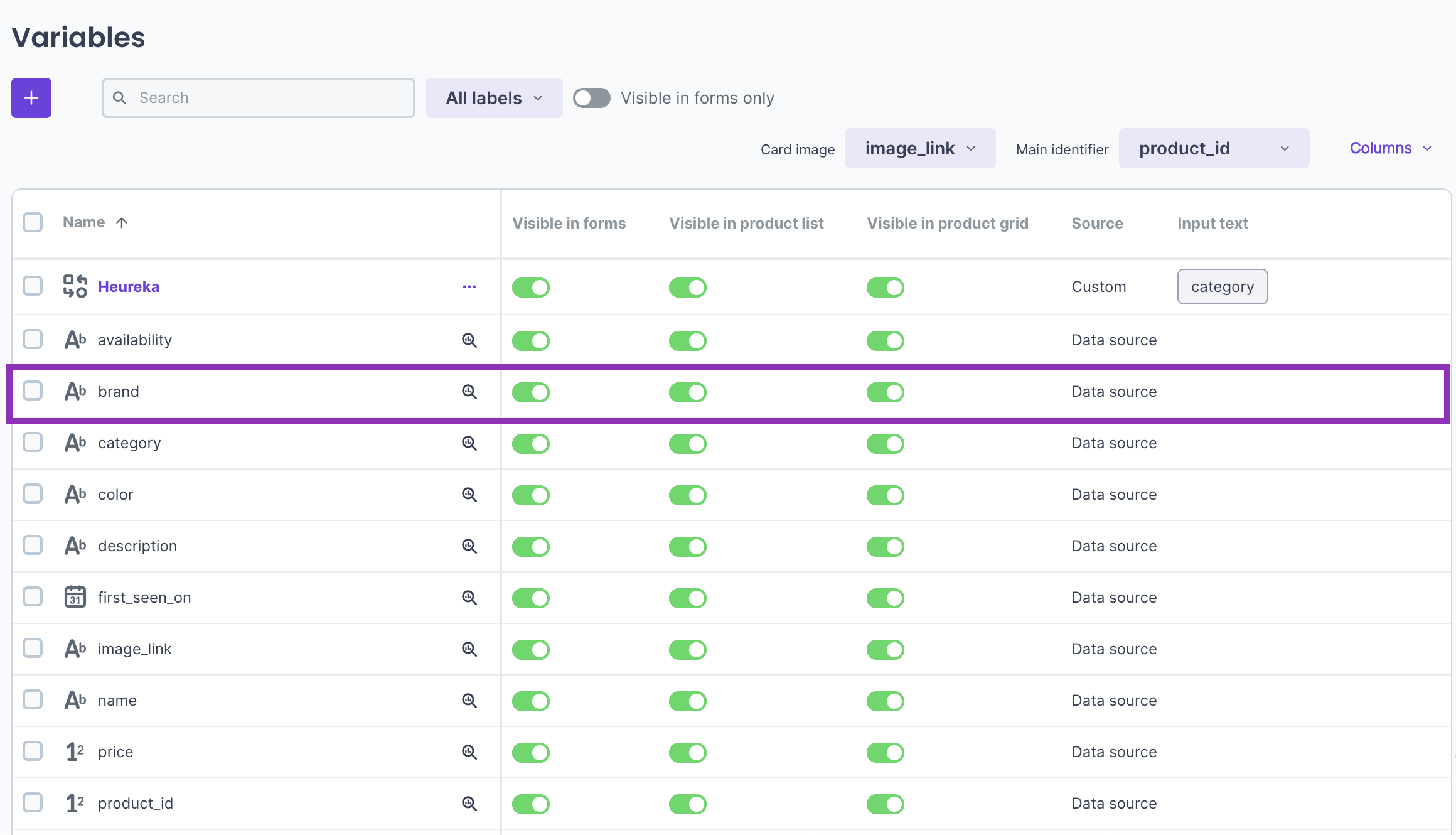
Task: Inspect values icon for brand row
Action: pyautogui.click(x=469, y=392)
